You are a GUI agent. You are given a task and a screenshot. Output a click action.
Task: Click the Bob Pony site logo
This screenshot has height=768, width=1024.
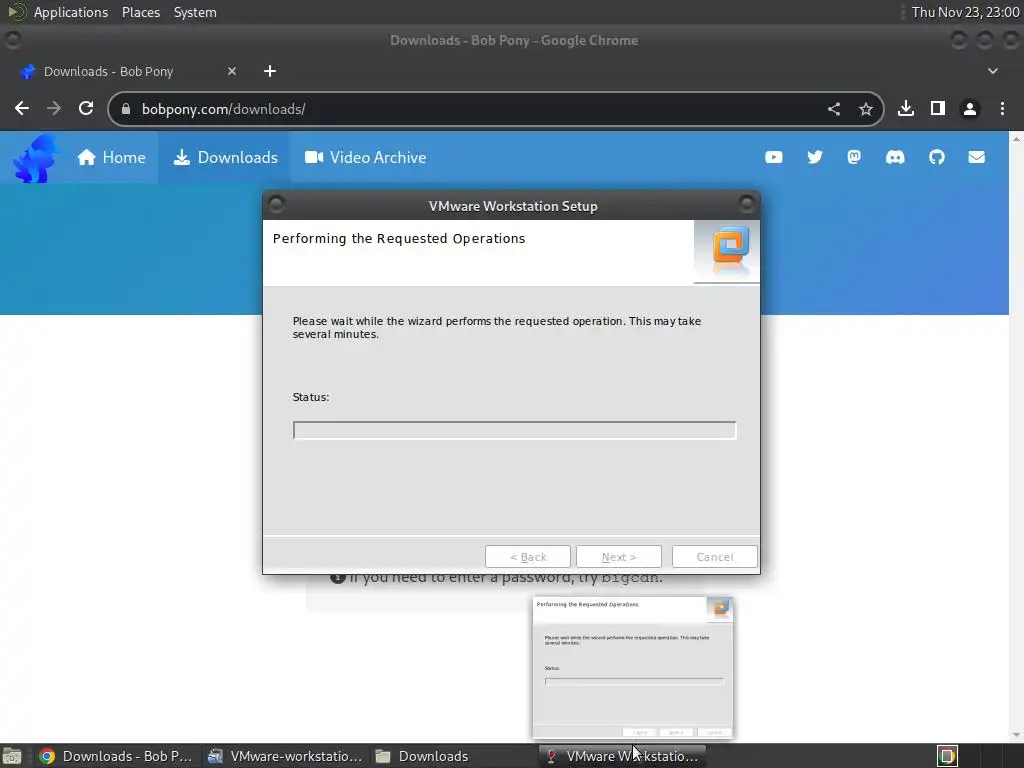pos(35,158)
